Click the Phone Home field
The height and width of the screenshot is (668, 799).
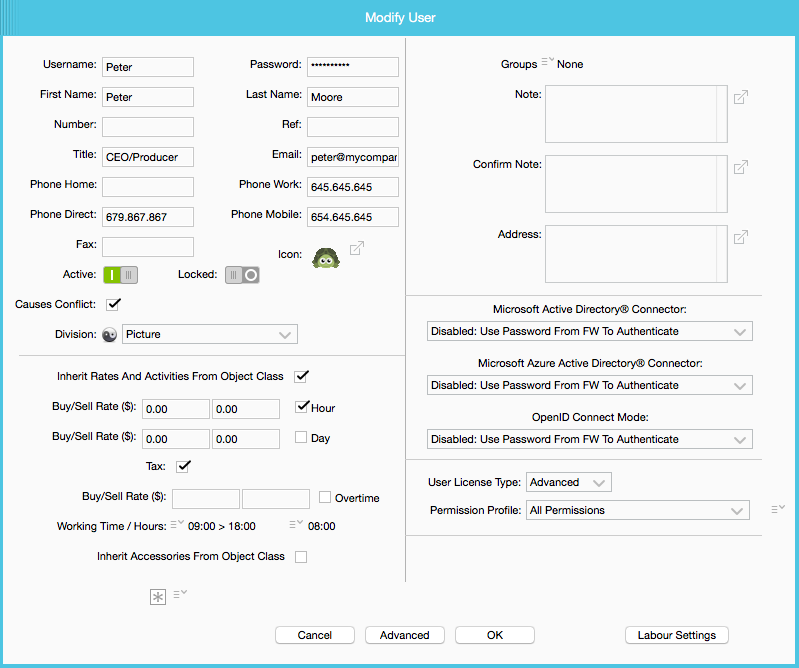[148, 187]
